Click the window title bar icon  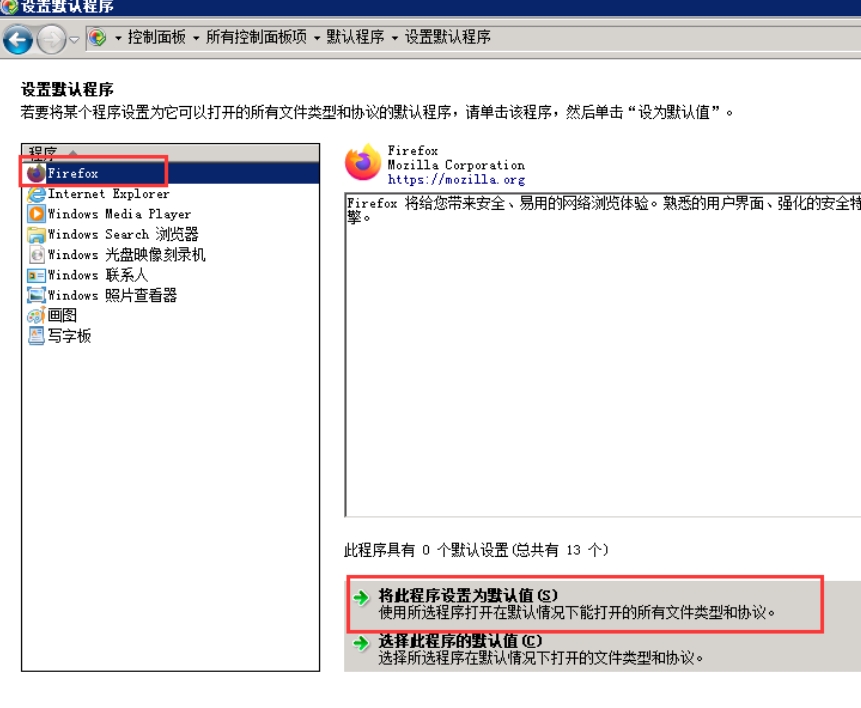9,7
